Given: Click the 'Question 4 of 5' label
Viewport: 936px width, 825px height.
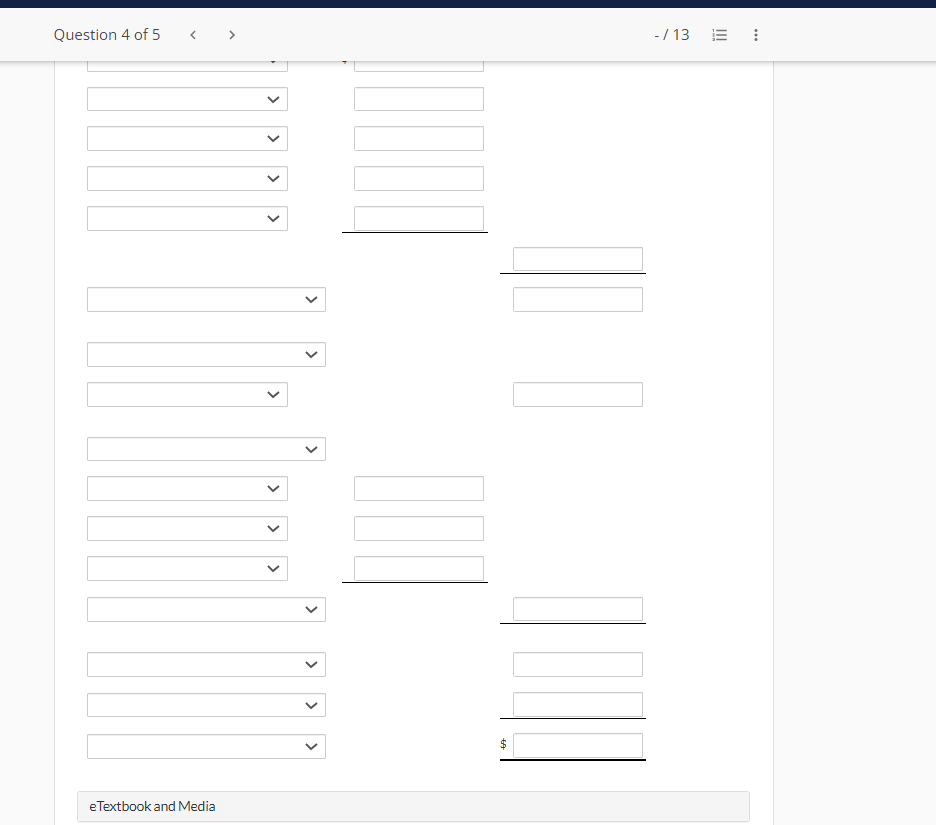Looking at the screenshot, I should [x=107, y=35].
